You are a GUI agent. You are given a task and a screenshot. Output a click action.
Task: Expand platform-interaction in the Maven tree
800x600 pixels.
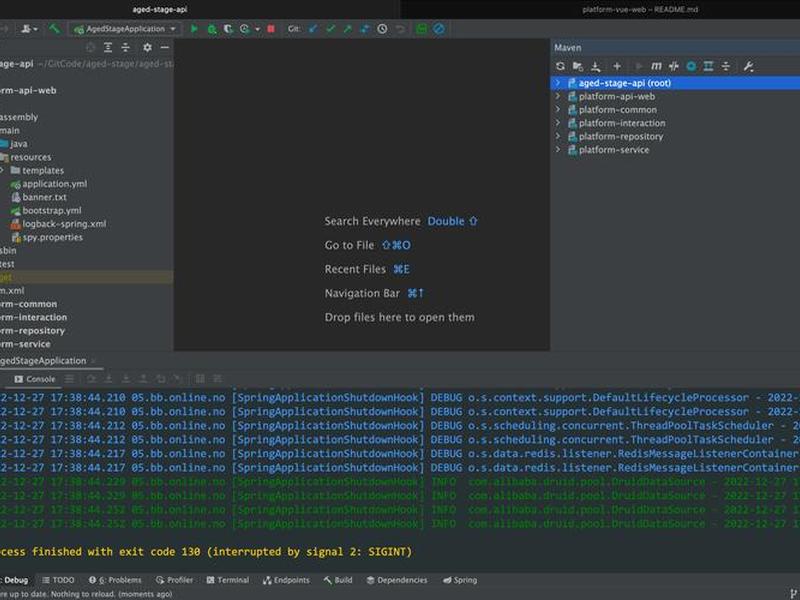(x=558, y=122)
